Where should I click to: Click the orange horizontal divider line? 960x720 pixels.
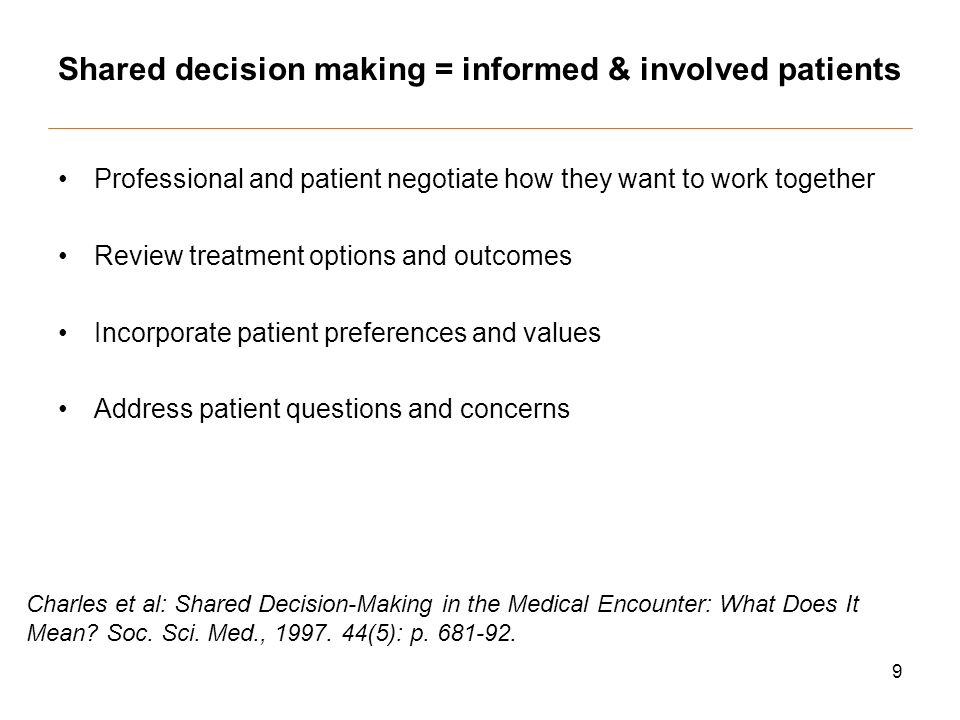point(480,129)
